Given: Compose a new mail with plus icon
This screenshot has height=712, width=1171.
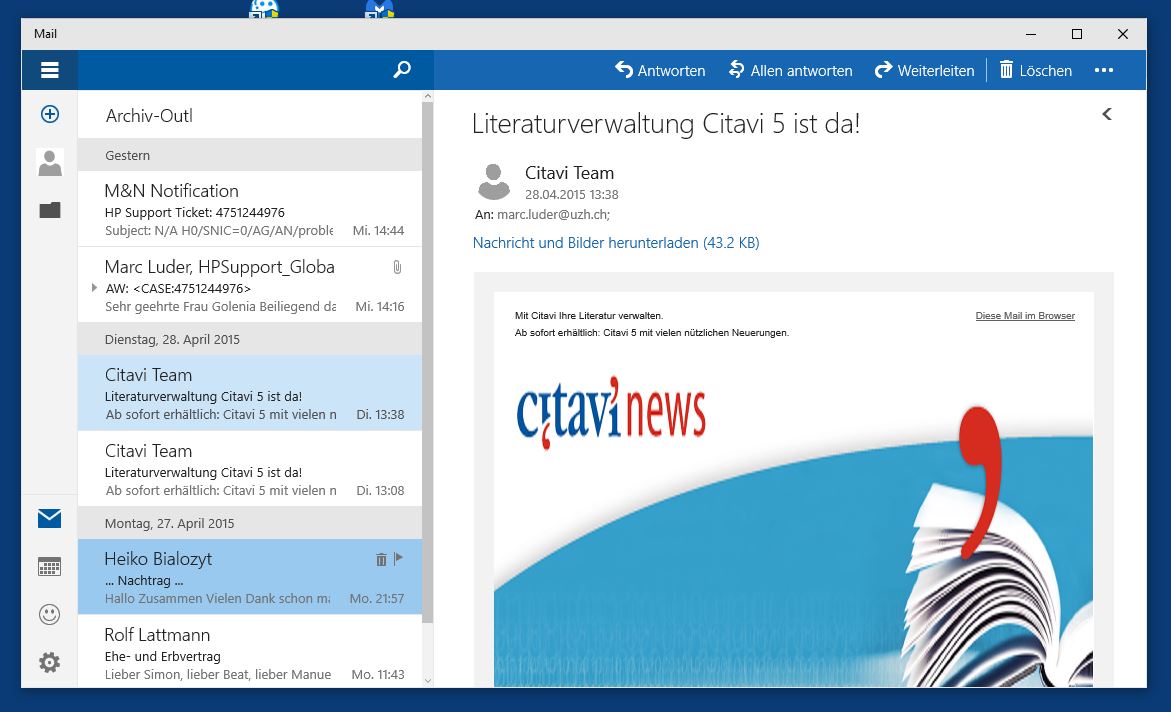Looking at the screenshot, I should (49, 114).
